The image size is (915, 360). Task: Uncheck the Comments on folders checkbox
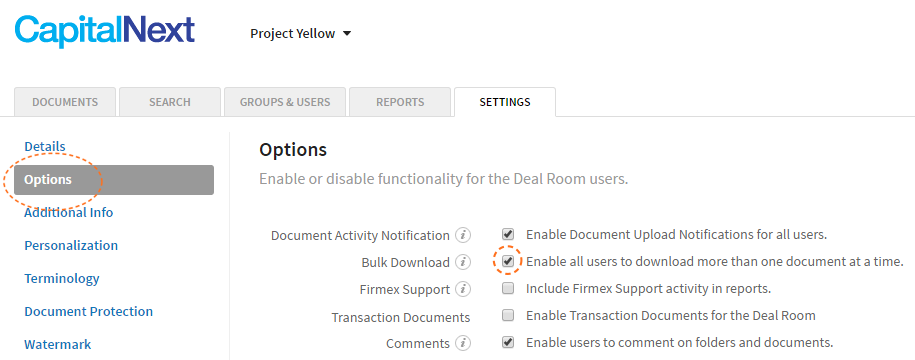[508, 342]
